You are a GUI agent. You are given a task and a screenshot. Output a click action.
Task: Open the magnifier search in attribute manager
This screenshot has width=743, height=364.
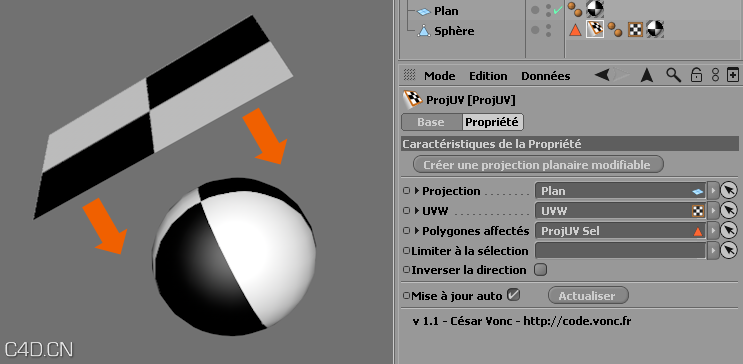pyautogui.click(x=673, y=75)
